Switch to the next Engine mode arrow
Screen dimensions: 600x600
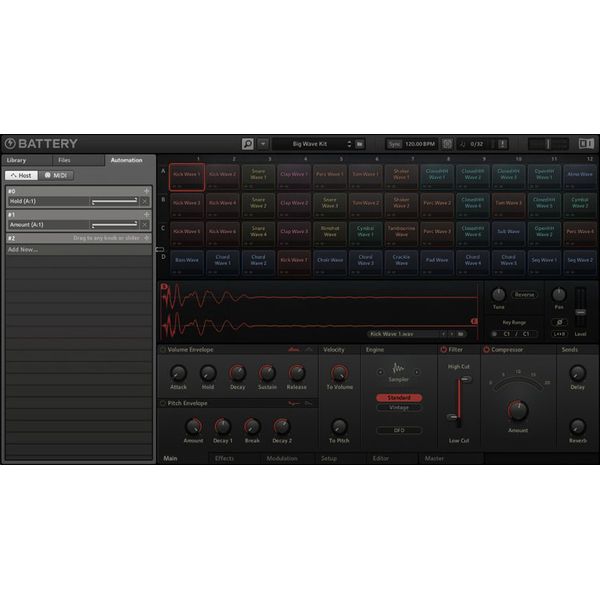[x=417, y=372]
